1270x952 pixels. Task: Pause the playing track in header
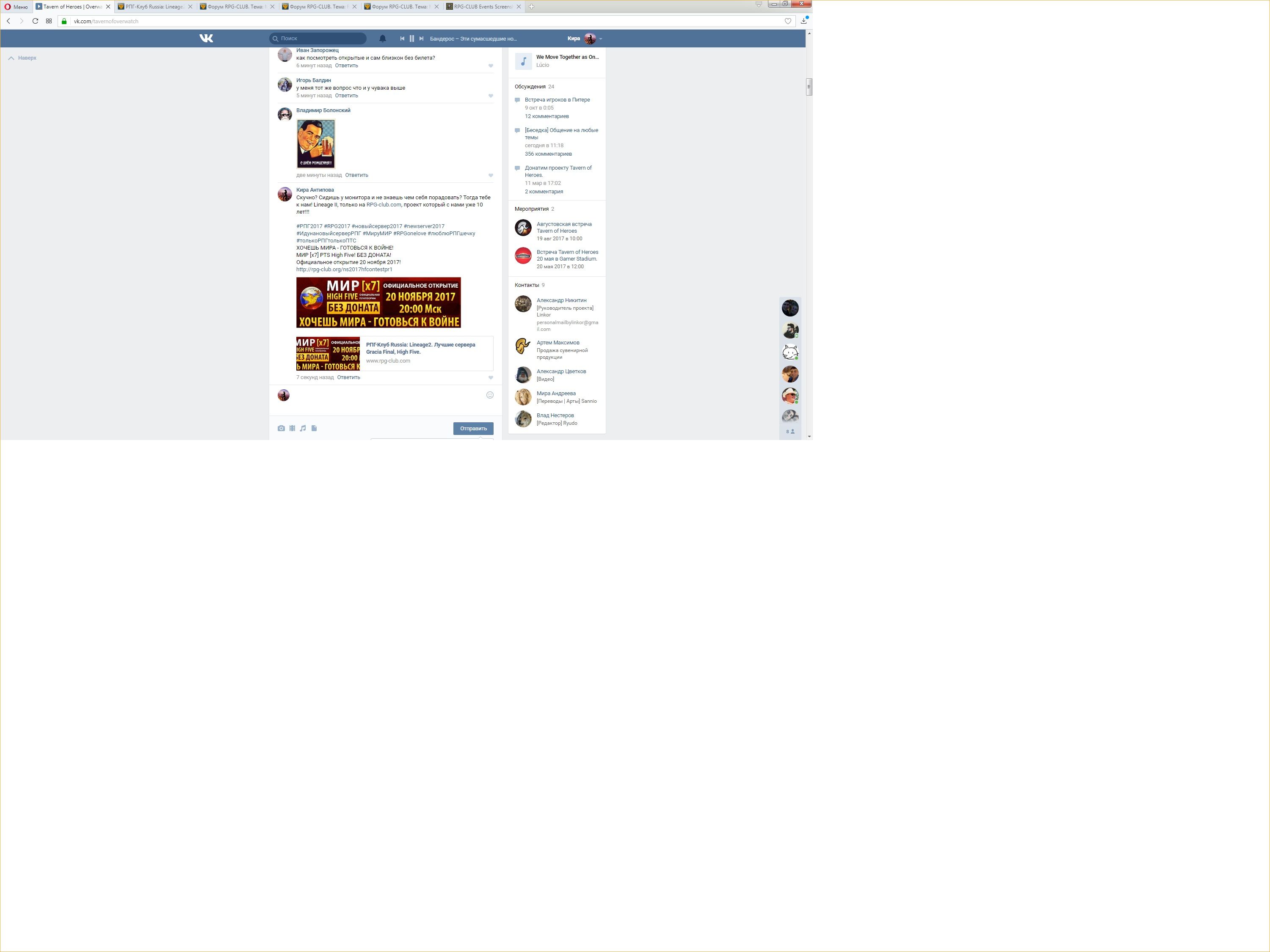411,39
